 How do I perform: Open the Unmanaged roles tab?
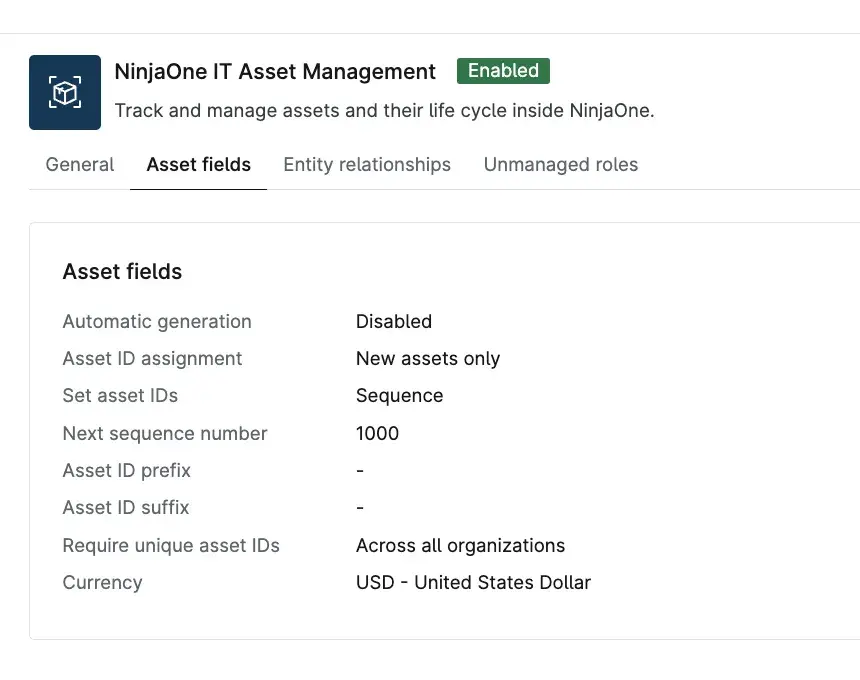(x=561, y=165)
